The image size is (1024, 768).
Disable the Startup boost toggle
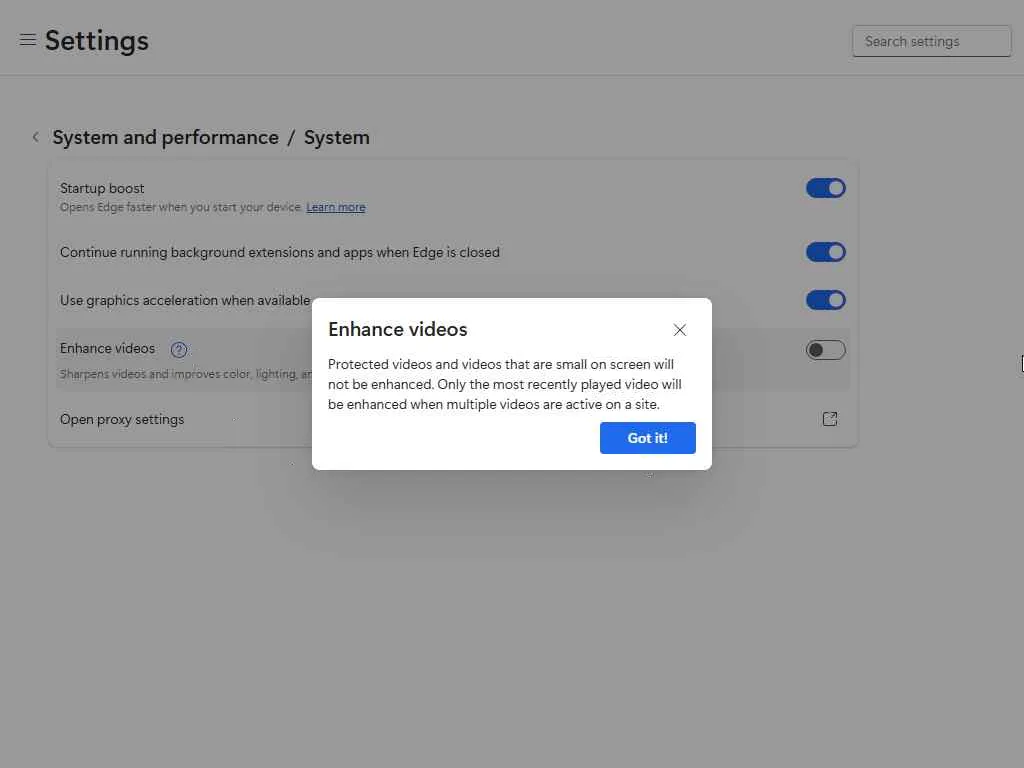tap(825, 188)
